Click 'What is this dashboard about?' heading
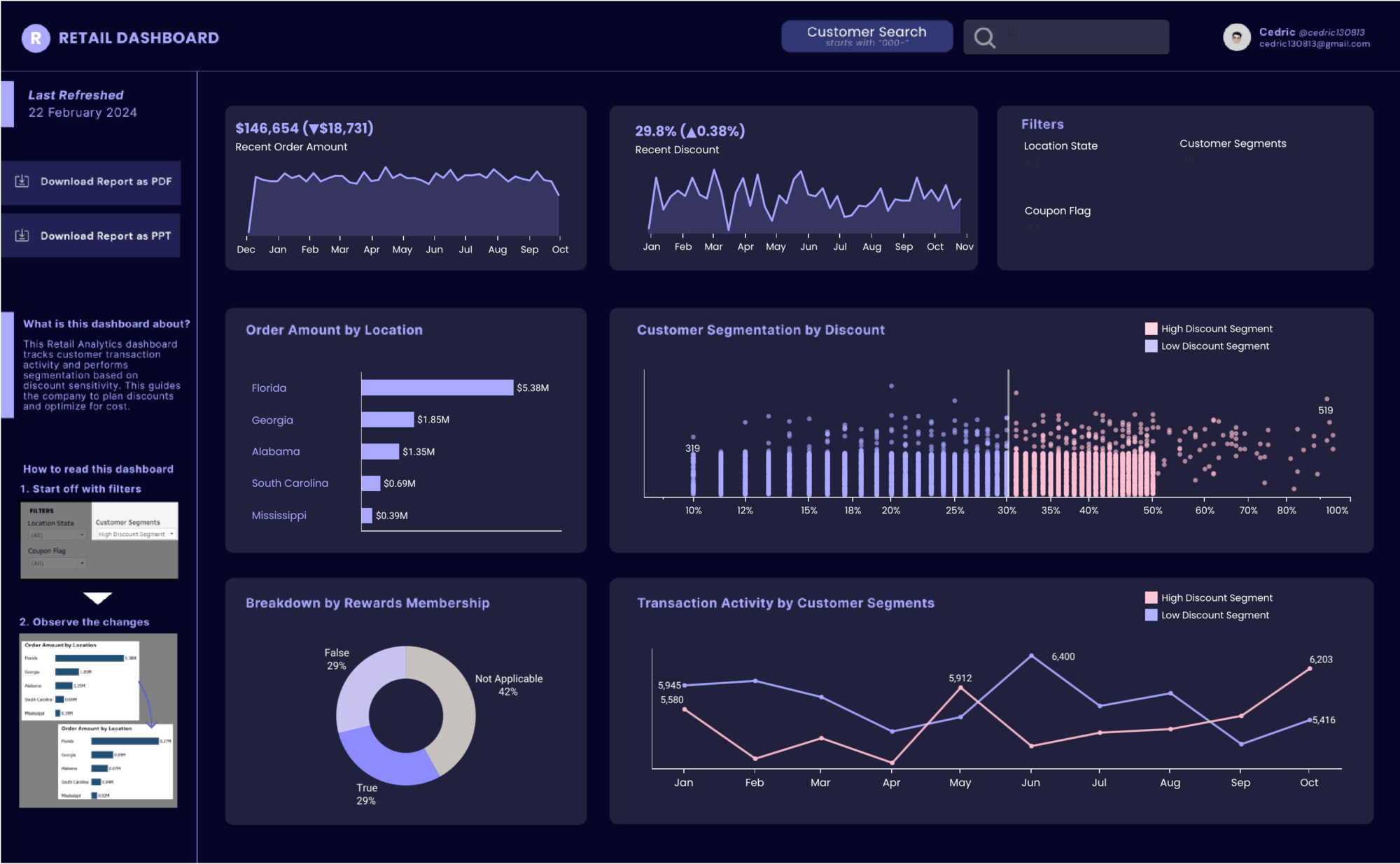 [x=106, y=324]
